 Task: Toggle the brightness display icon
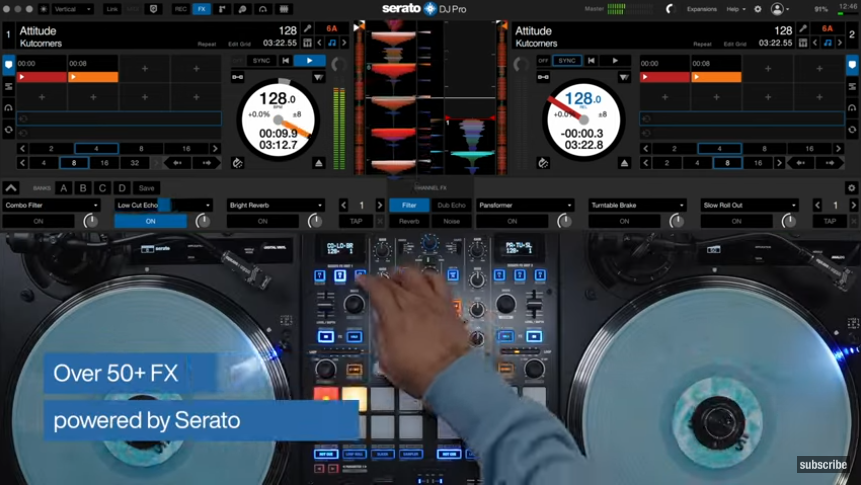(44, 9)
